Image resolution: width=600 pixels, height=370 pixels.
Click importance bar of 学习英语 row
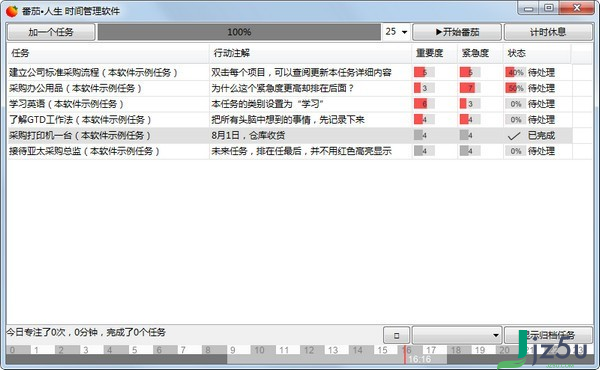(x=424, y=104)
